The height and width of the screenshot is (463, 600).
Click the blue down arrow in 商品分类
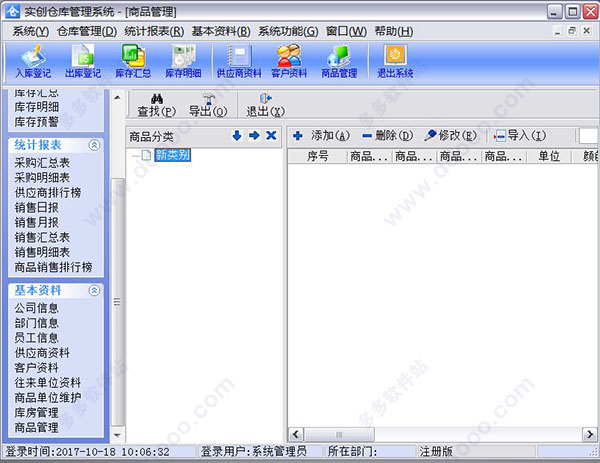click(x=237, y=135)
